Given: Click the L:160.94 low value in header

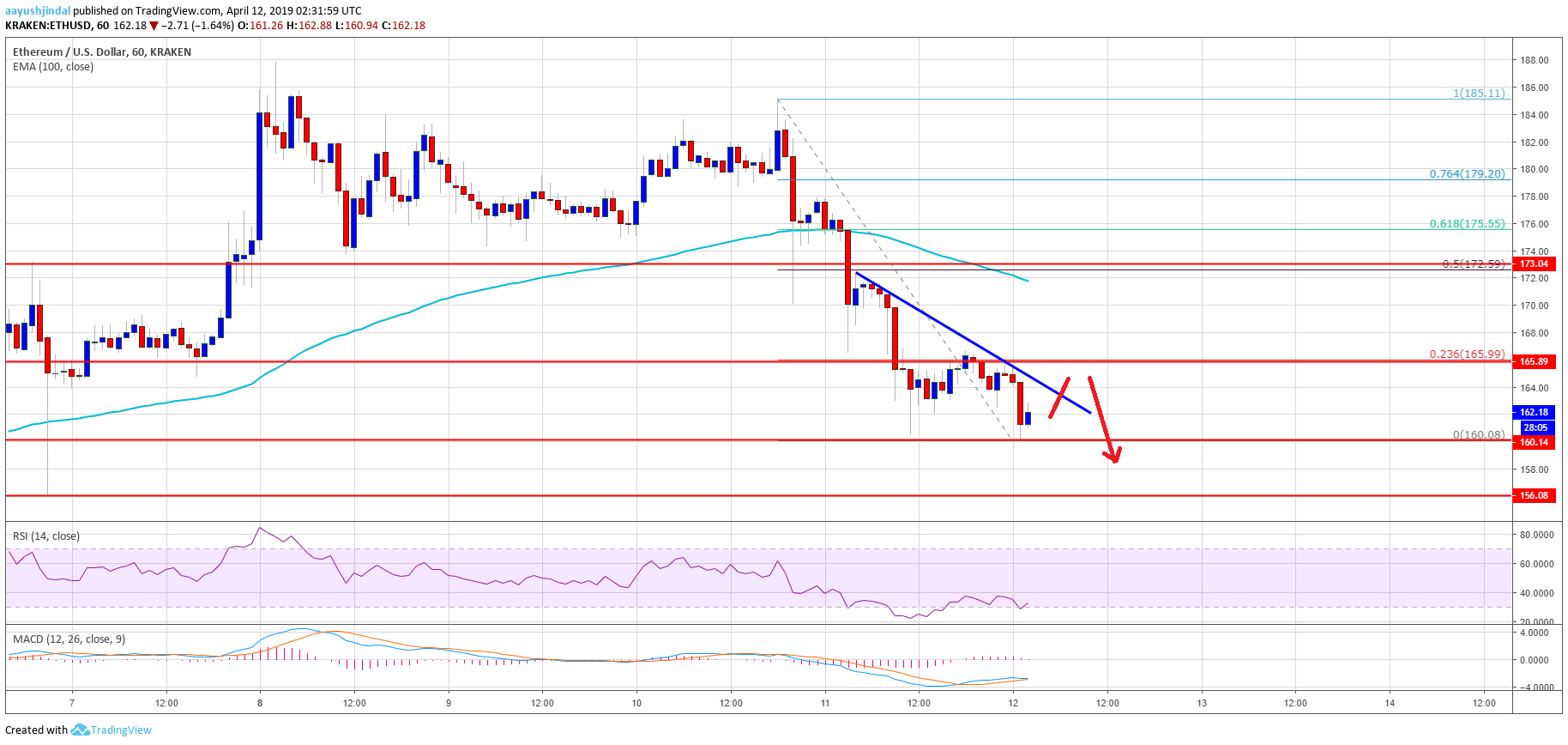Looking at the screenshot, I should (357, 26).
